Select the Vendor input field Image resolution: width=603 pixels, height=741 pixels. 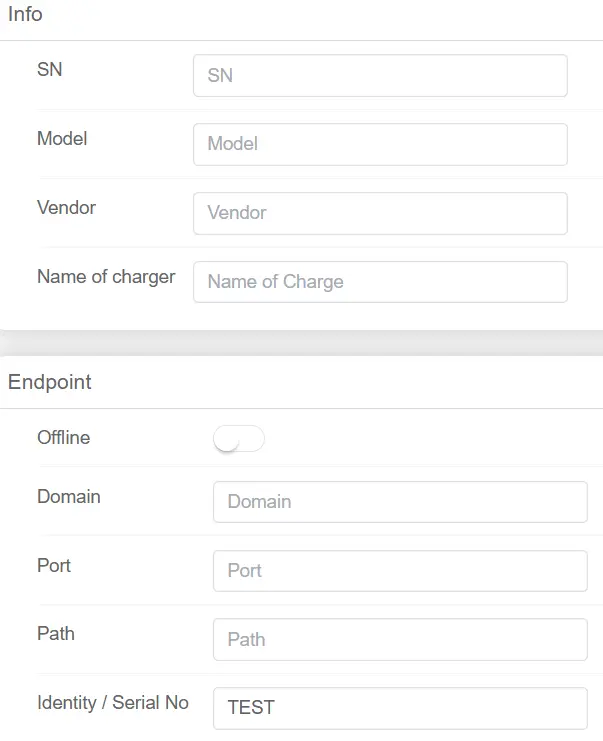pos(380,213)
